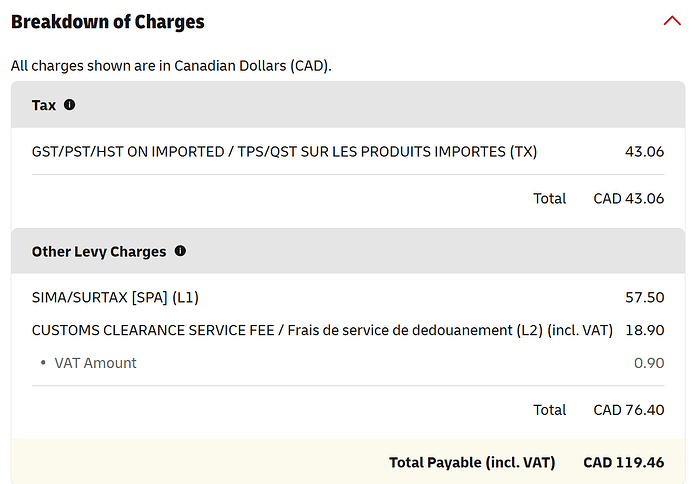The height and width of the screenshot is (484, 690).
Task: Click the Tax total CAD 43.06
Action: 628,198
